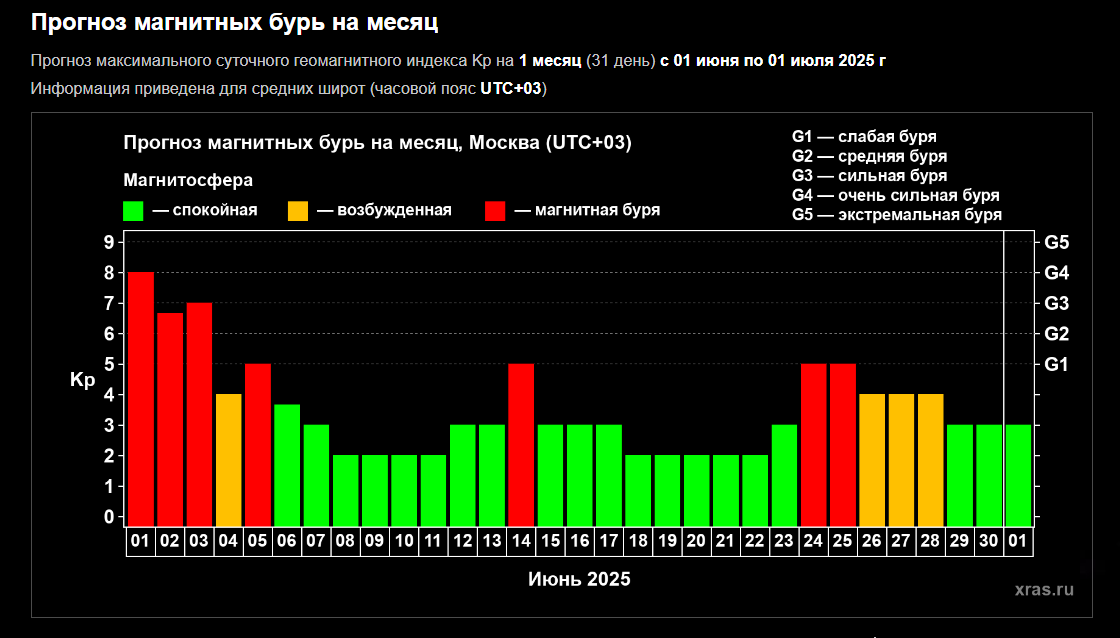Click the G3 label on right axis

coord(1056,304)
